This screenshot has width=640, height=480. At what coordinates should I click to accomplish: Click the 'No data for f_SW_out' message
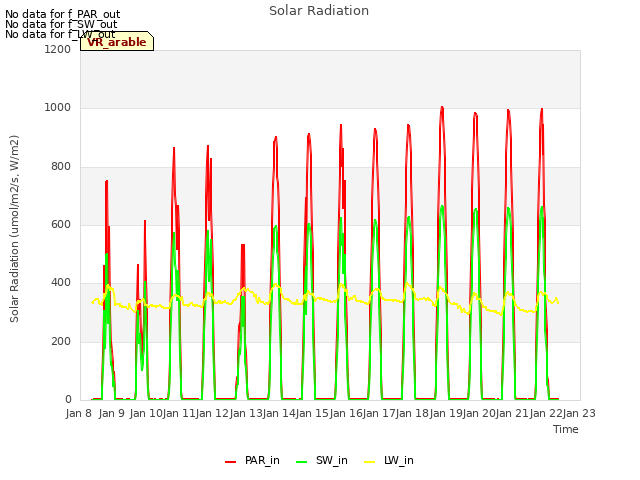coord(61,24)
